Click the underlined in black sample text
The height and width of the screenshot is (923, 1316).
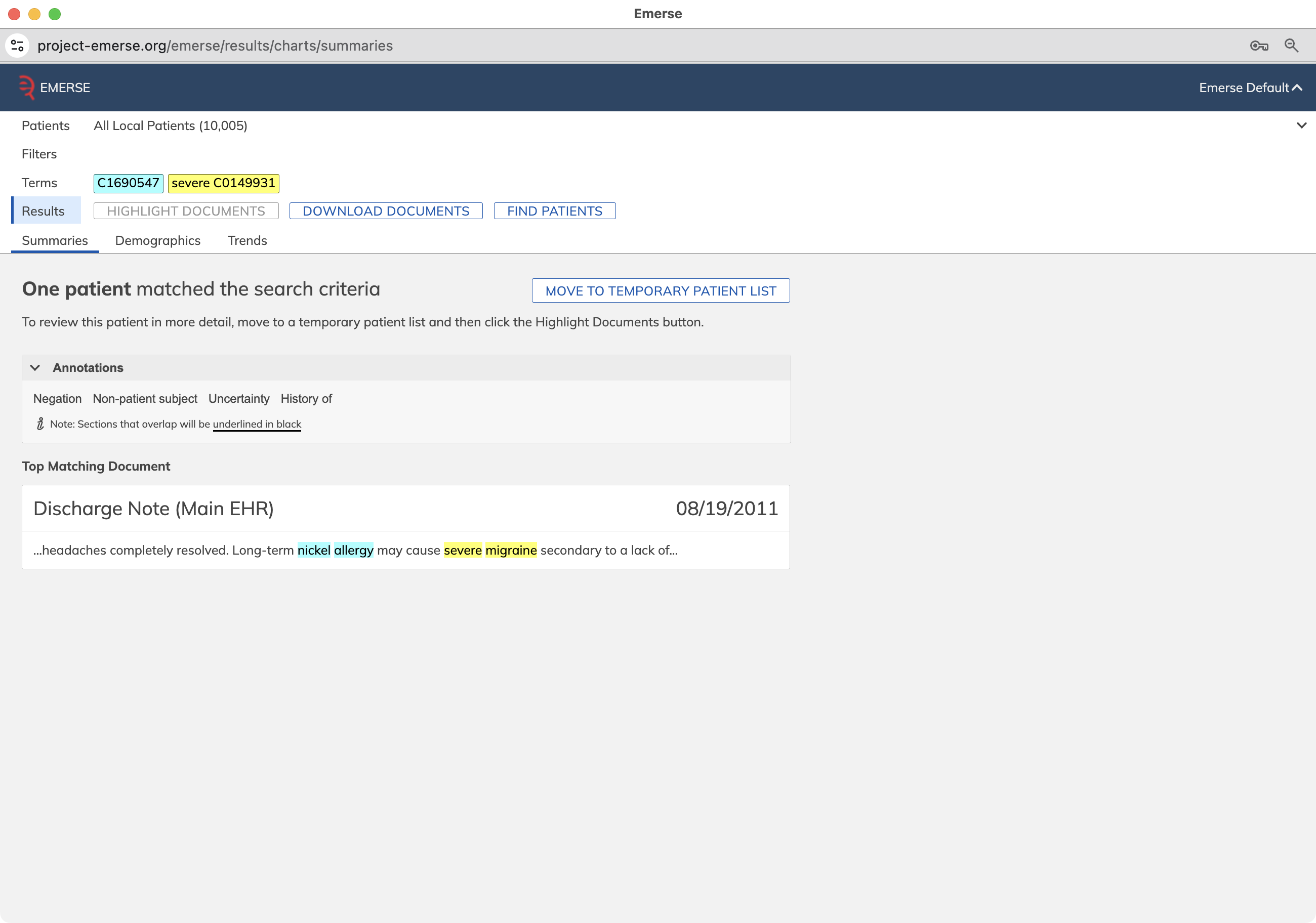(x=257, y=424)
